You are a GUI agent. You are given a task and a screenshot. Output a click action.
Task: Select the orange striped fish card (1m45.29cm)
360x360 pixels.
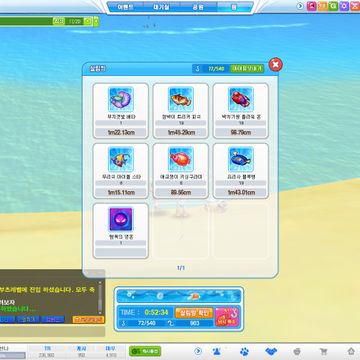[181, 111]
